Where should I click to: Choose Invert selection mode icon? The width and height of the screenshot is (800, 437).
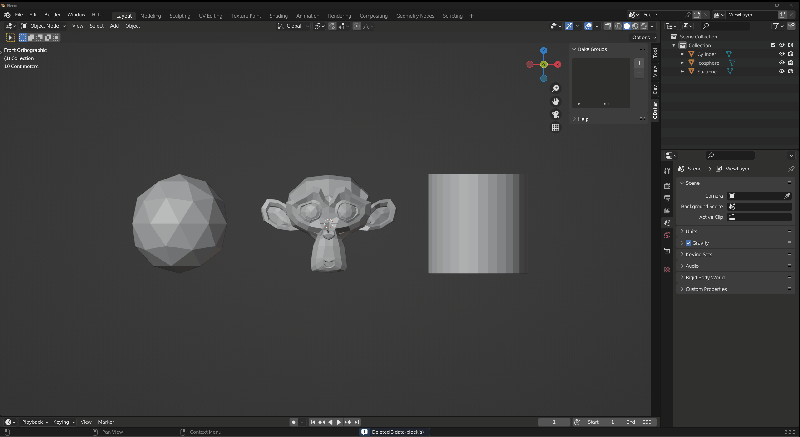click(x=47, y=37)
